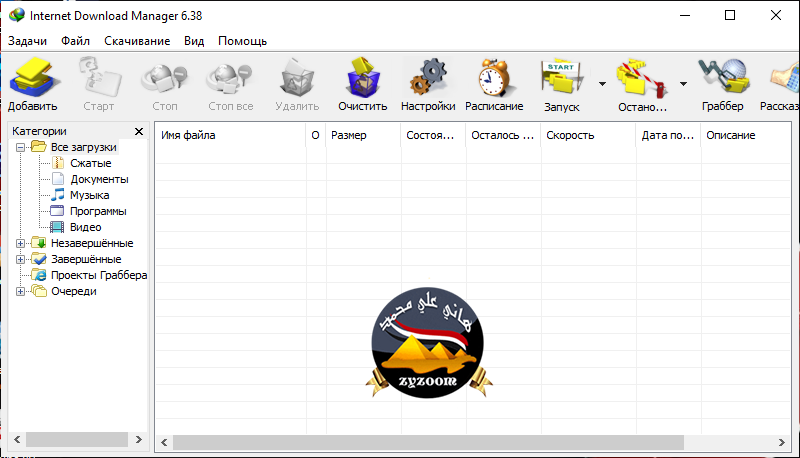Click the Завершённые checkmark folder icon
Image resolution: width=800 pixels, height=458 pixels.
pyautogui.click(x=39, y=259)
